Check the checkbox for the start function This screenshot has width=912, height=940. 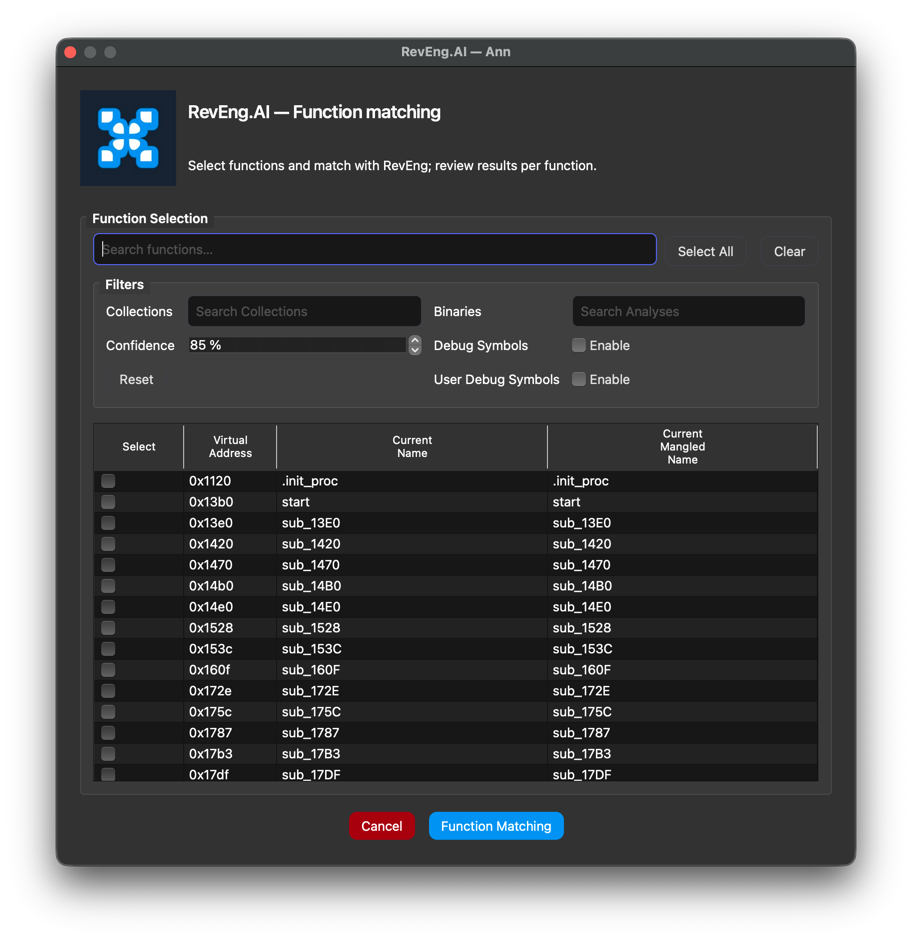pyautogui.click(x=107, y=502)
